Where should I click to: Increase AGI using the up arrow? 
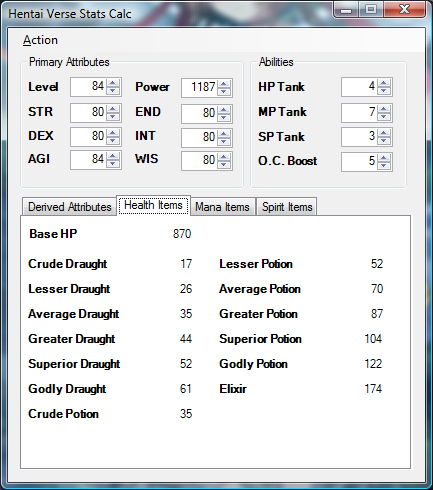(113, 156)
